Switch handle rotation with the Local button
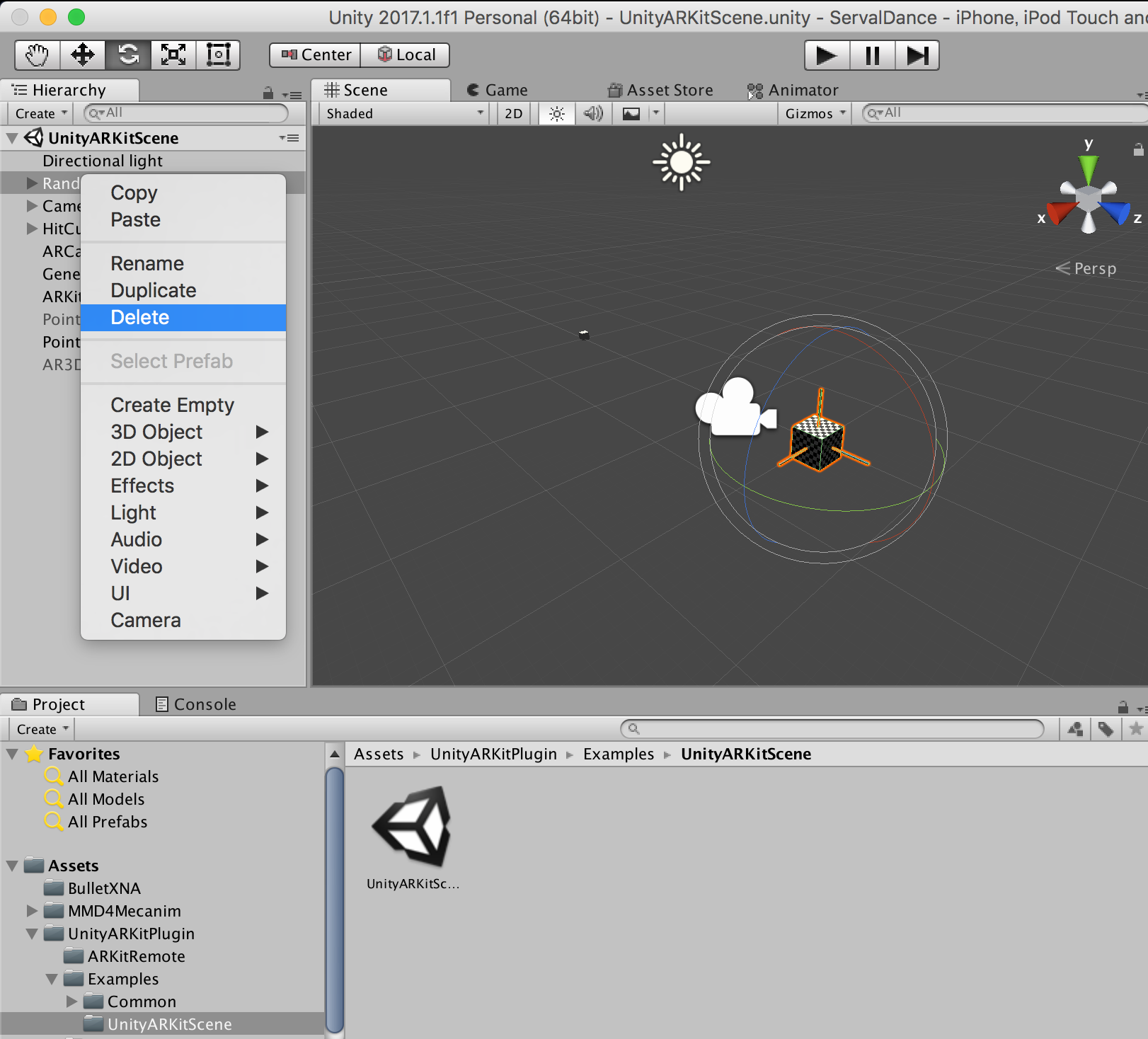 (406, 55)
